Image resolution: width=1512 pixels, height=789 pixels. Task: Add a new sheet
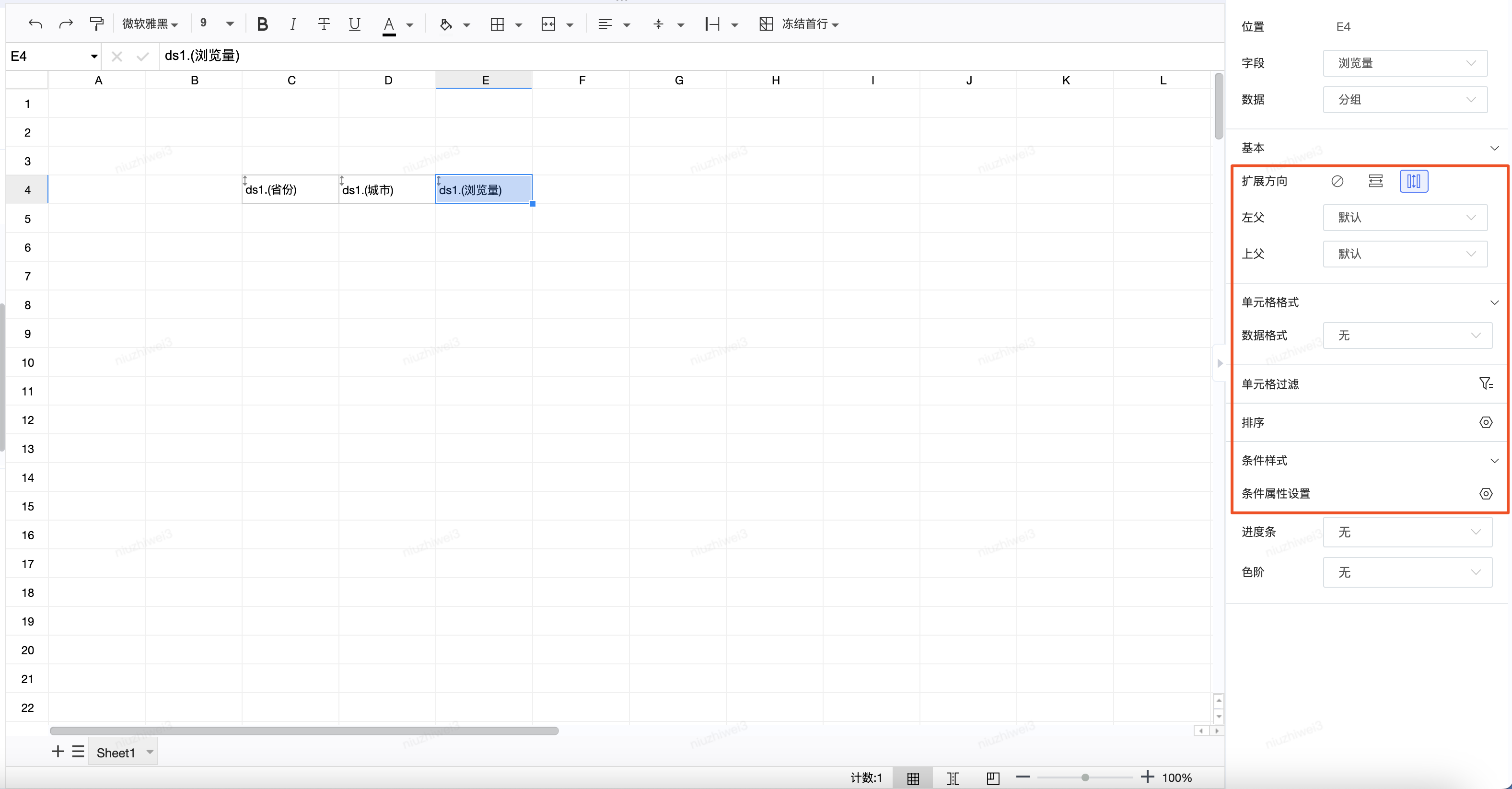tap(58, 752)
